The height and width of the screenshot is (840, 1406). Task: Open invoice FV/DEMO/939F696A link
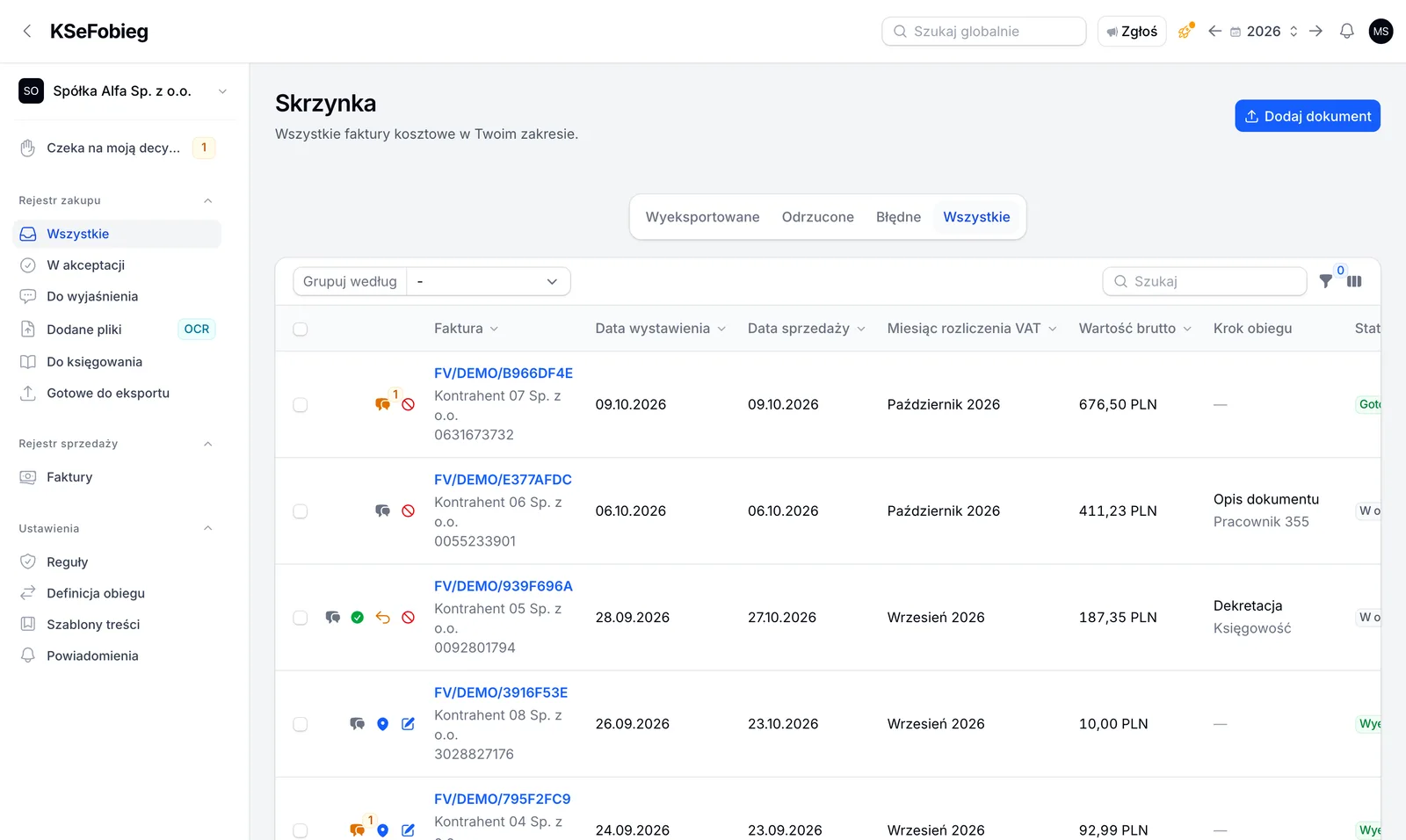(503, 586)
